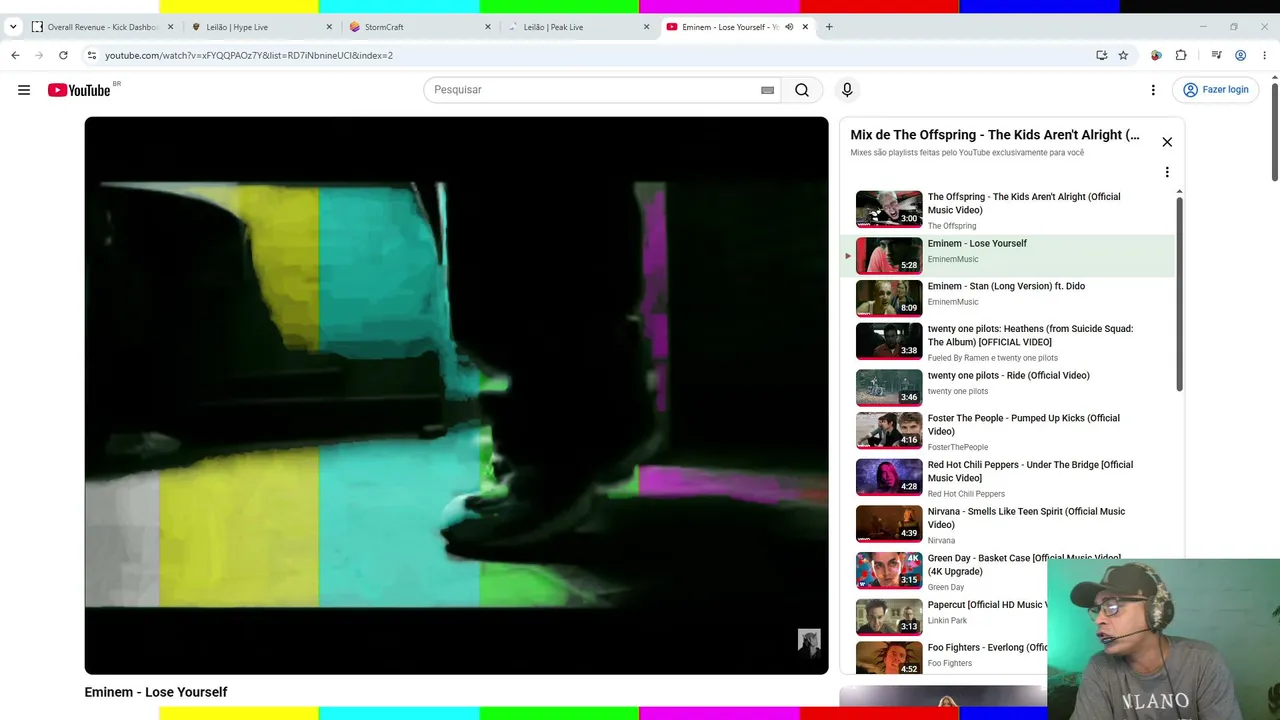Close the Leilão Peak Live tab
The height and width of the screenshot is (720, 1280).
646,27
